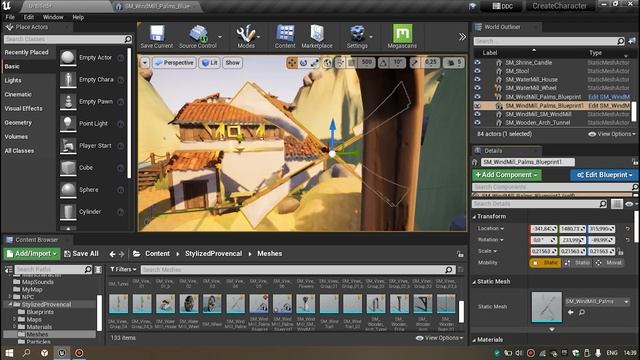Toggle surface snapping icon in the viewport
The image size is (640, 360).
340,63
